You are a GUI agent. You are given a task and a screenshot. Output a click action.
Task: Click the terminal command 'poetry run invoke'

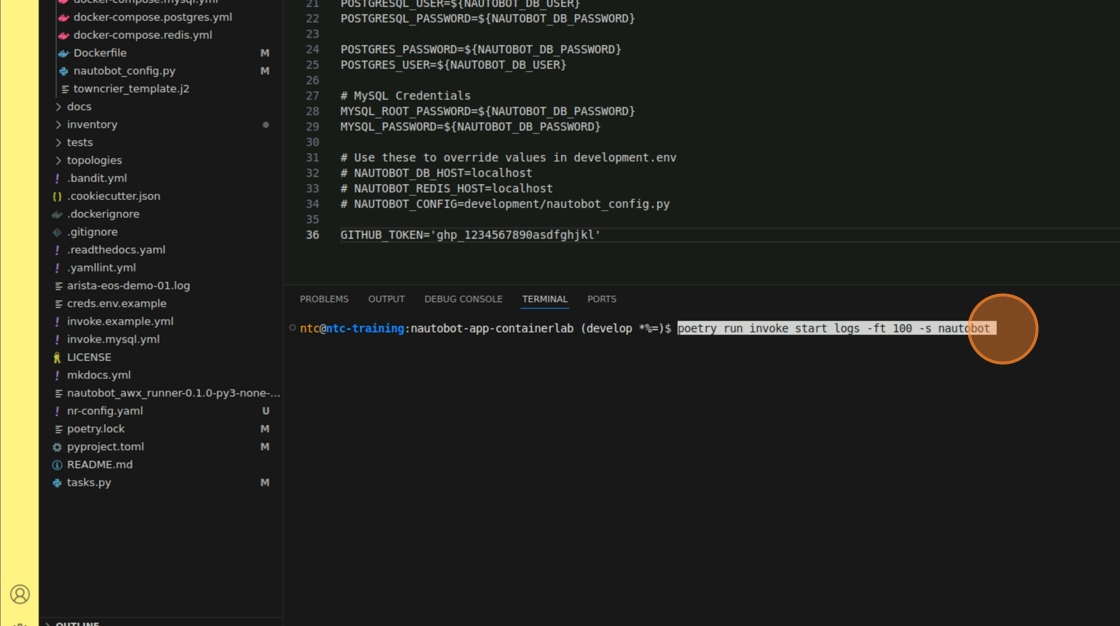(x=733, y=328)
